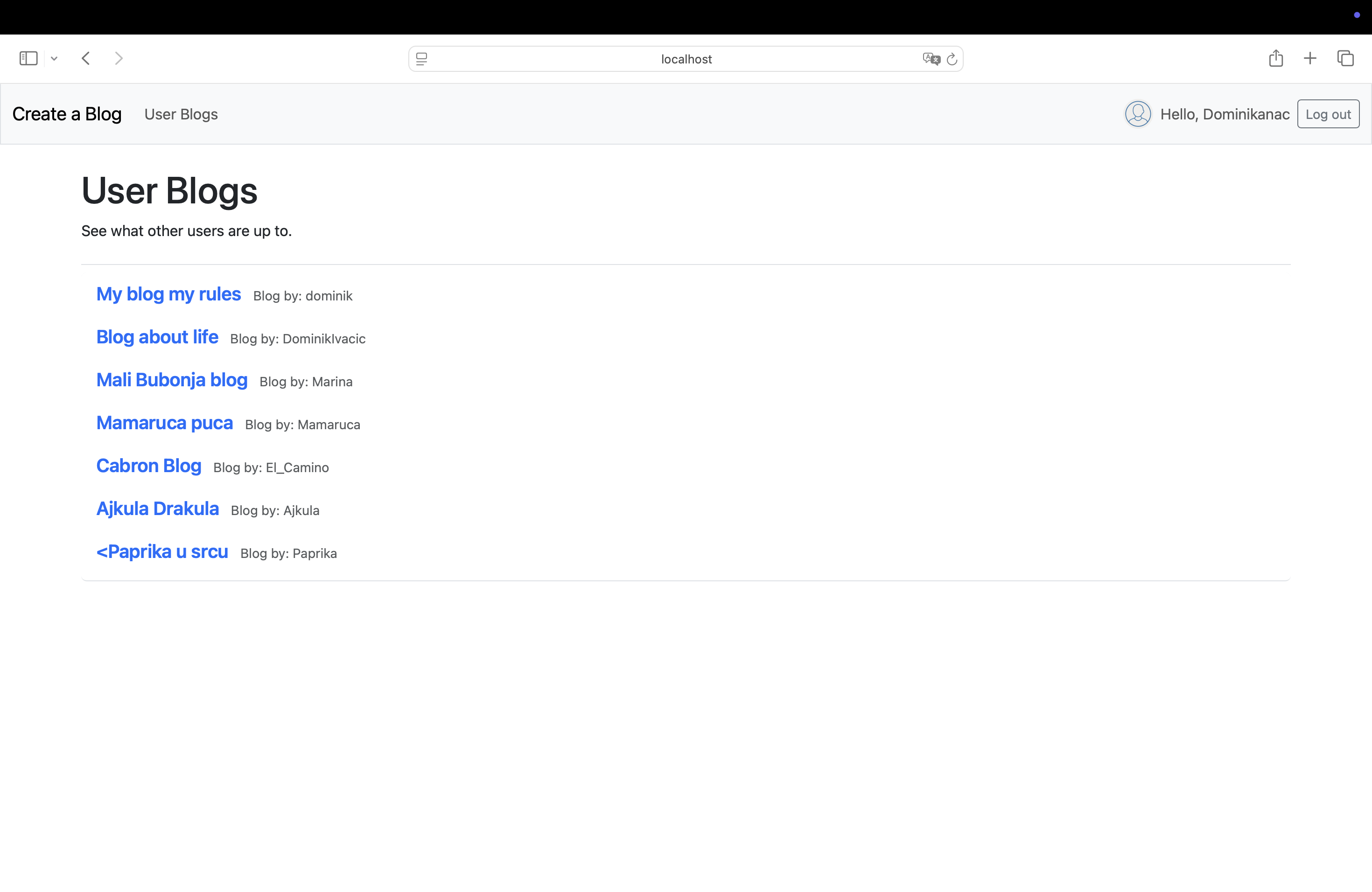This screenshot has height=892, width=1372.
Task: Show the Safari sidebar
Action: tap(28, 58)
